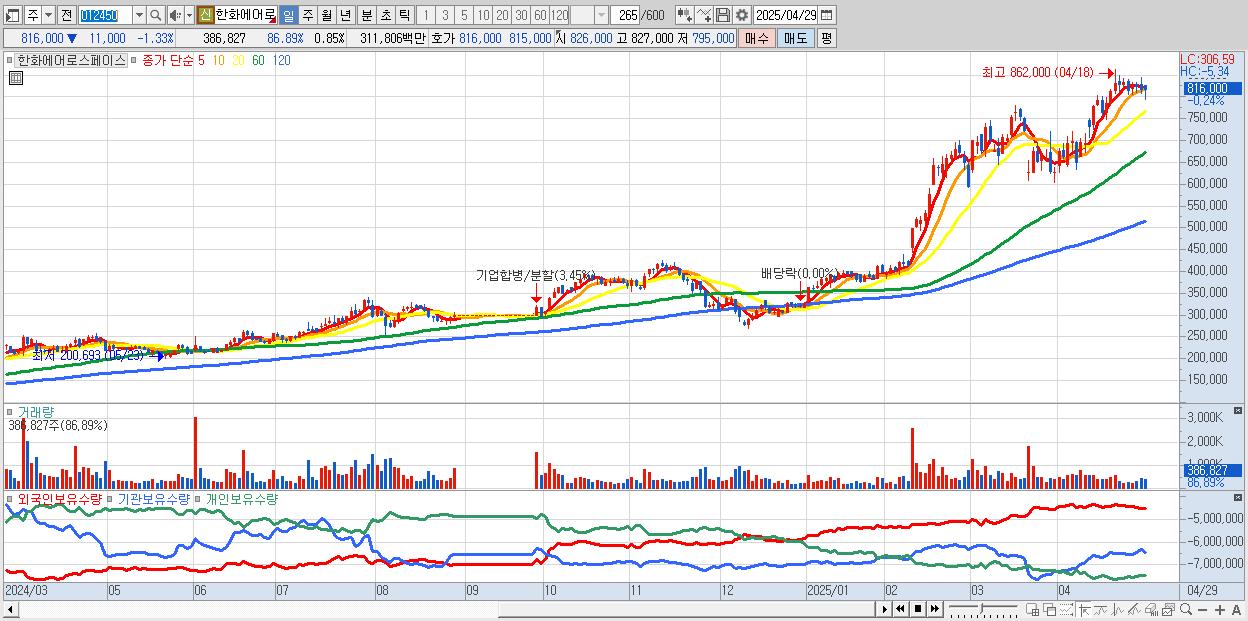Screen dimensions: 1248x621
Task: Choose the 10 interval button
Action: click(483, 15)
